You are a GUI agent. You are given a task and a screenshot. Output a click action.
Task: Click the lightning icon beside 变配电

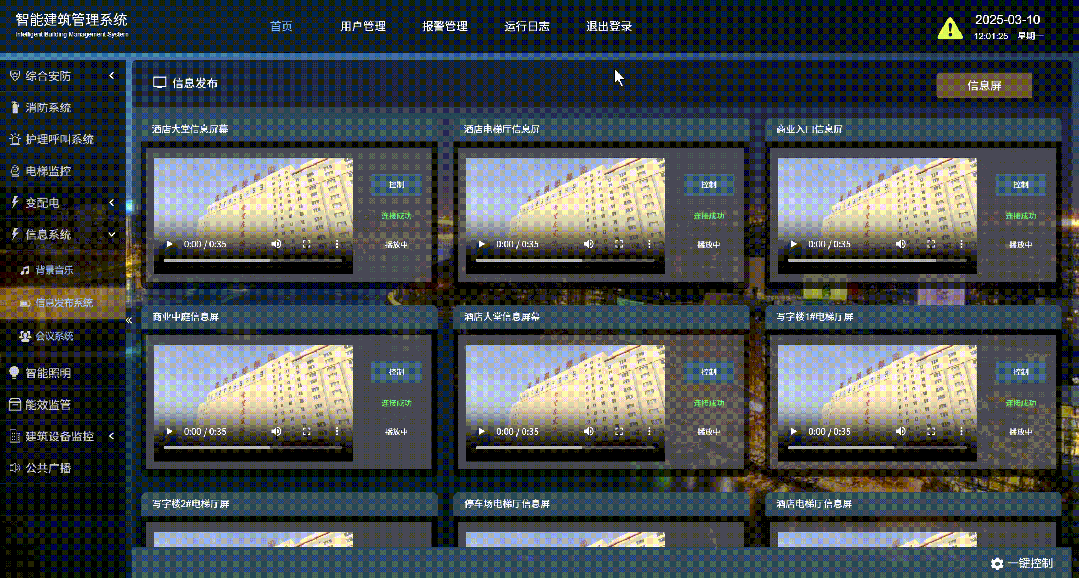(14, 202)
